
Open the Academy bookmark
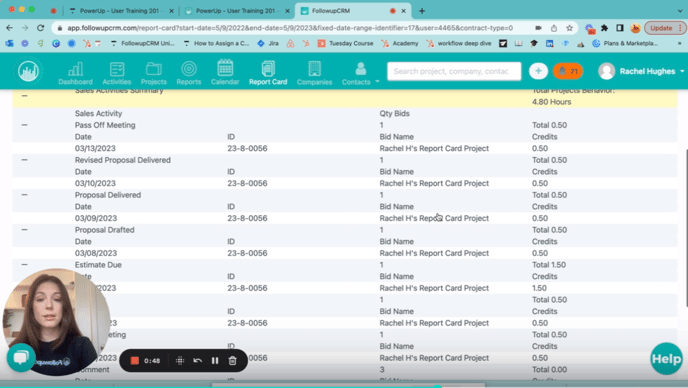pos(400,43)
